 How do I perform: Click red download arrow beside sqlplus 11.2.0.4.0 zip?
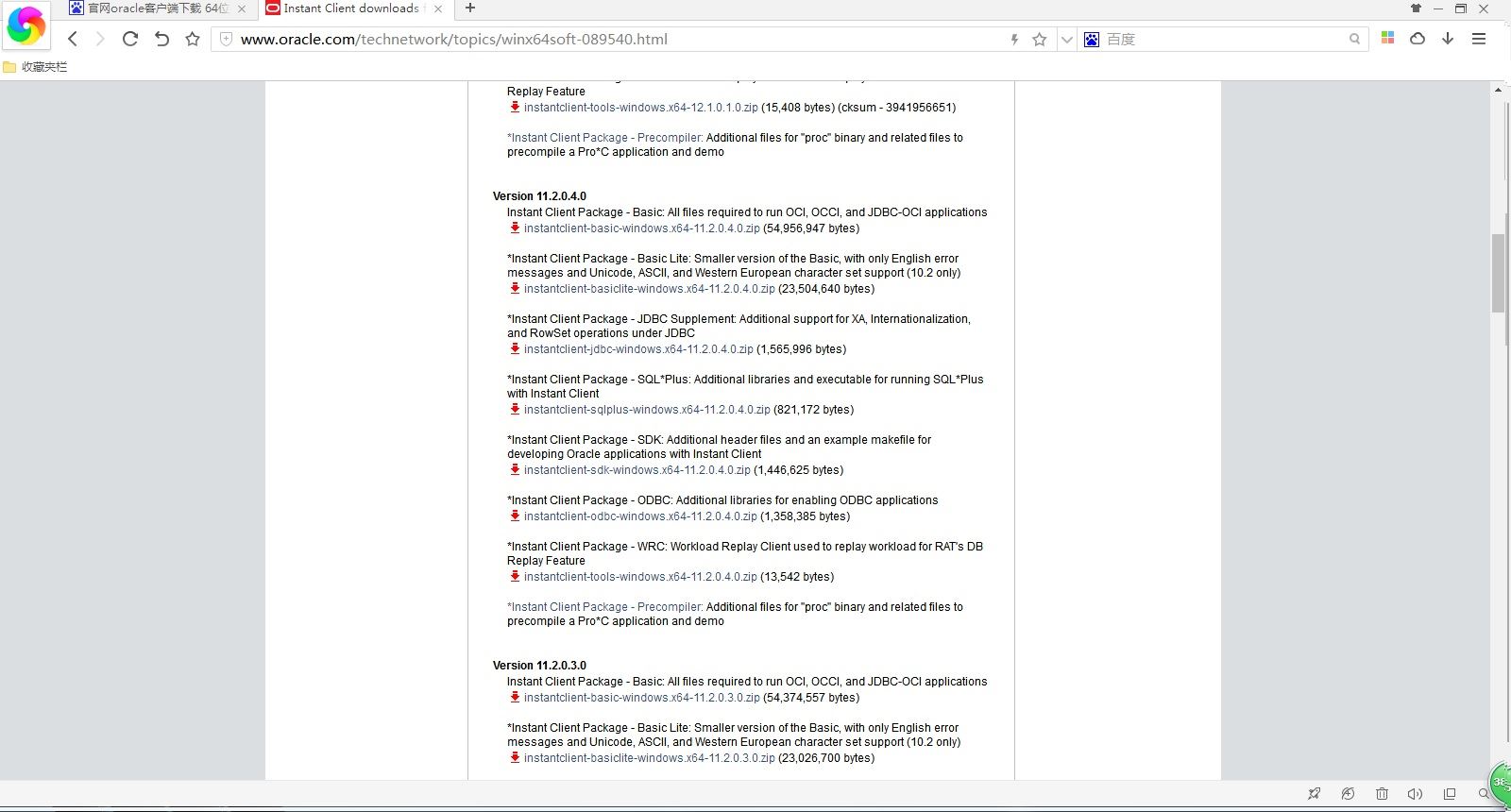pyautogui.click(x=515, y=409)
